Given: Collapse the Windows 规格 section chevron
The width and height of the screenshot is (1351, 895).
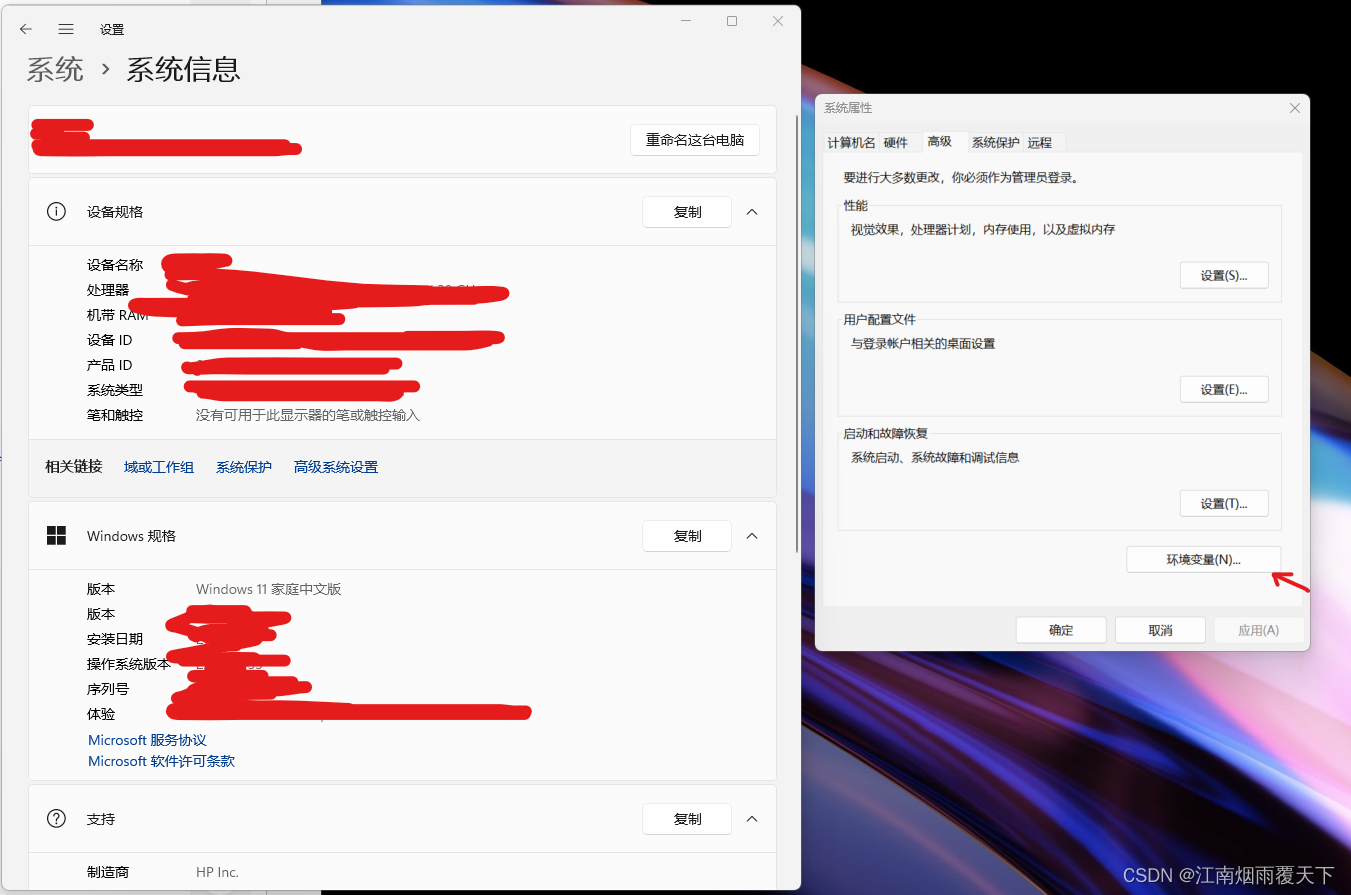Looking at the screenshot, I should coord(753,535).
